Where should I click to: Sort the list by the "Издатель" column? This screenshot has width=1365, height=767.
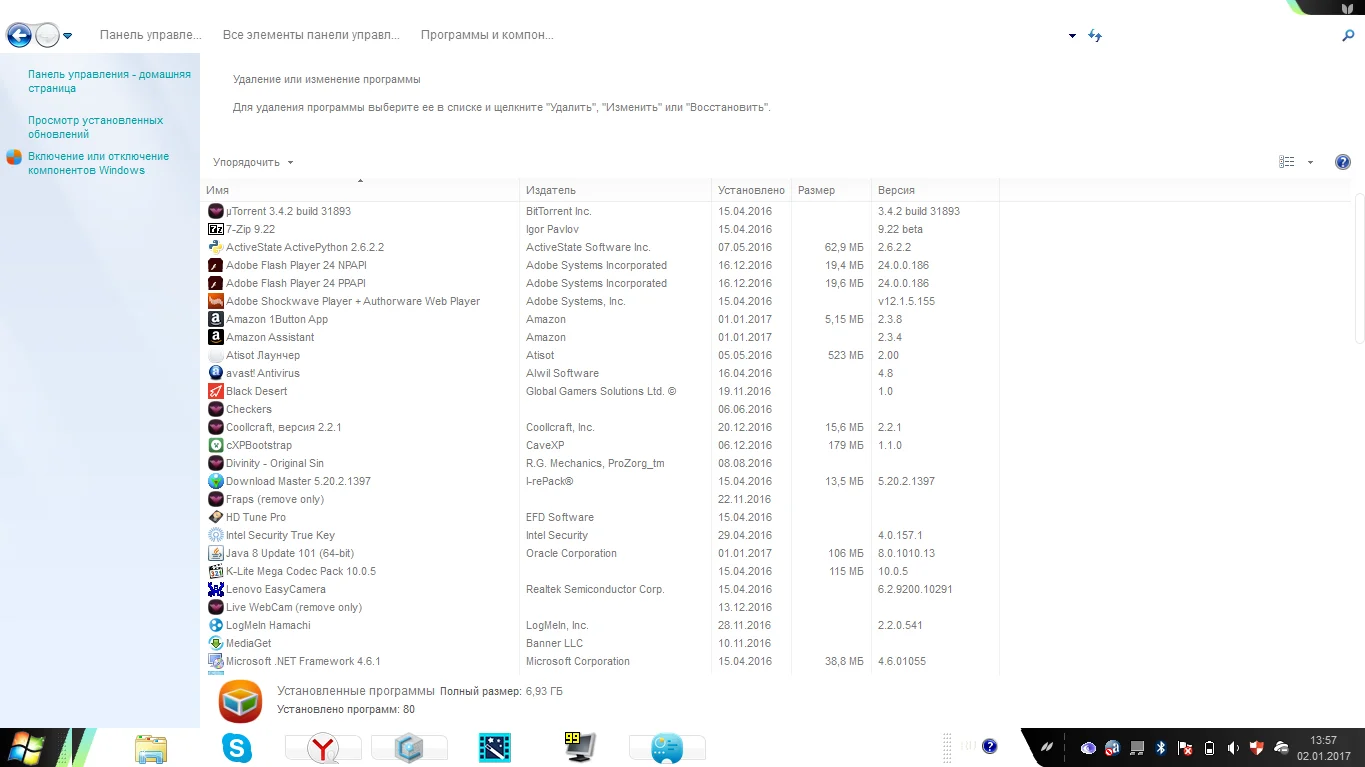(615, 190)
